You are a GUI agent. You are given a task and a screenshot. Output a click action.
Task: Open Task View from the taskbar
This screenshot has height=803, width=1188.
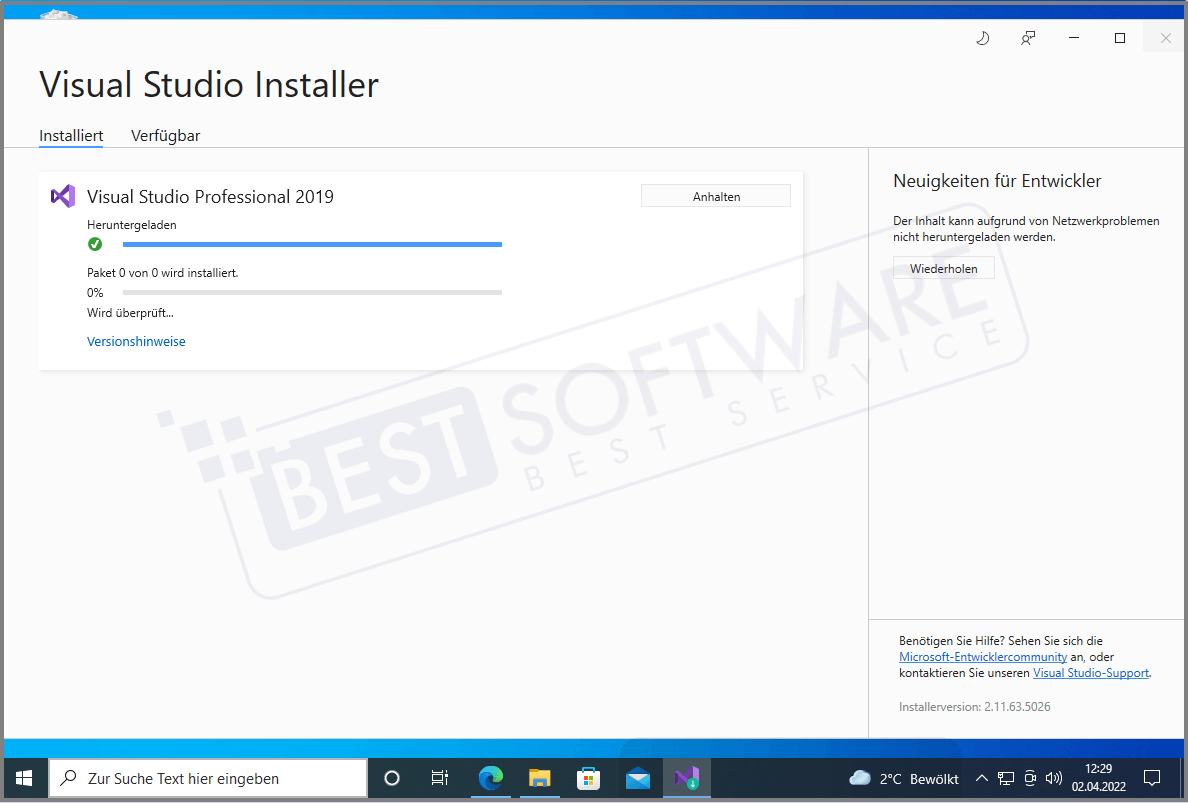pyautogui.click(x=439, y=777)
